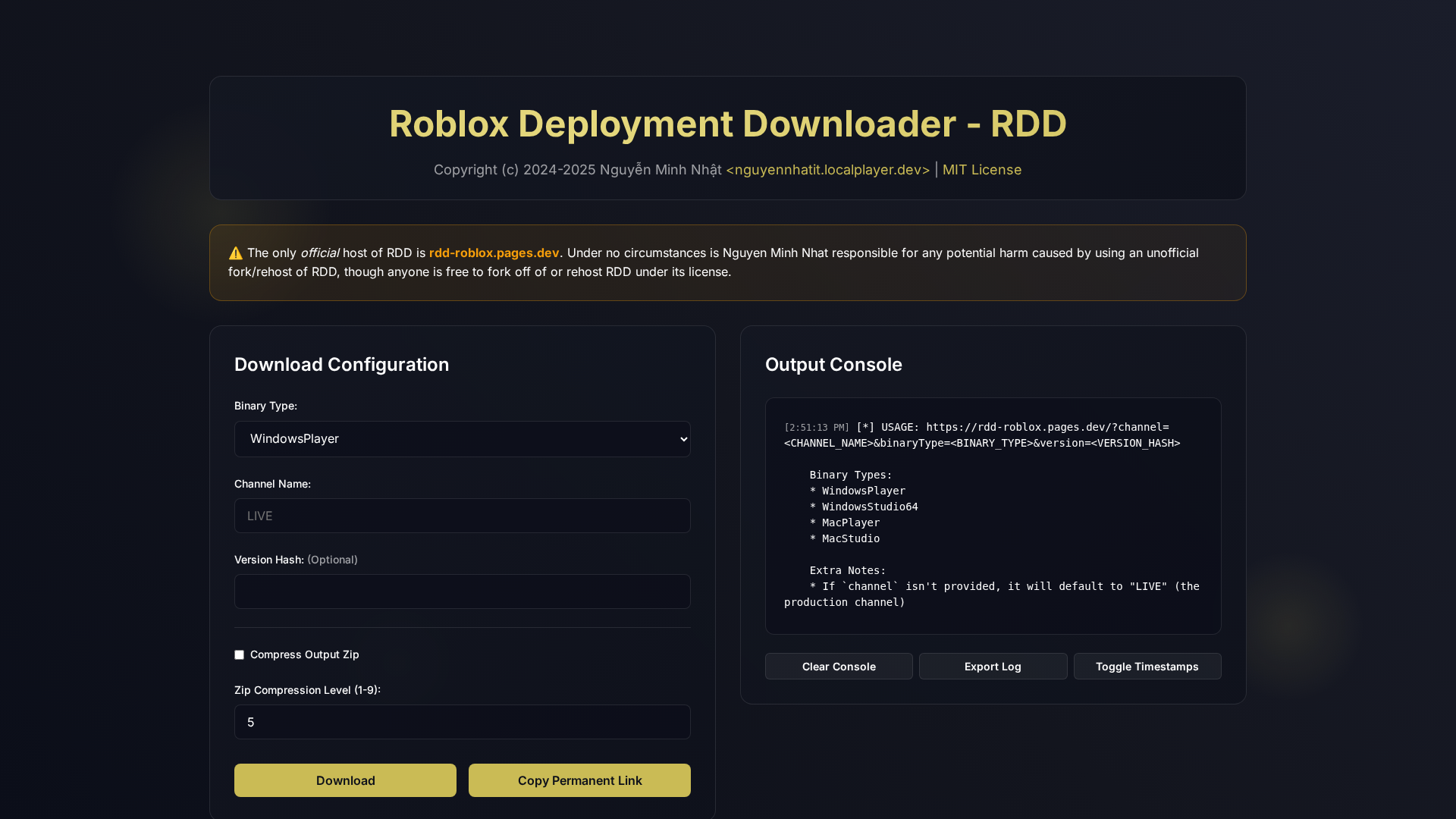The width and height of the screenshot is (1456, 819).
Task: Click the Download Configuration heading
Action: pyautogui.click(x=341, y=365)
